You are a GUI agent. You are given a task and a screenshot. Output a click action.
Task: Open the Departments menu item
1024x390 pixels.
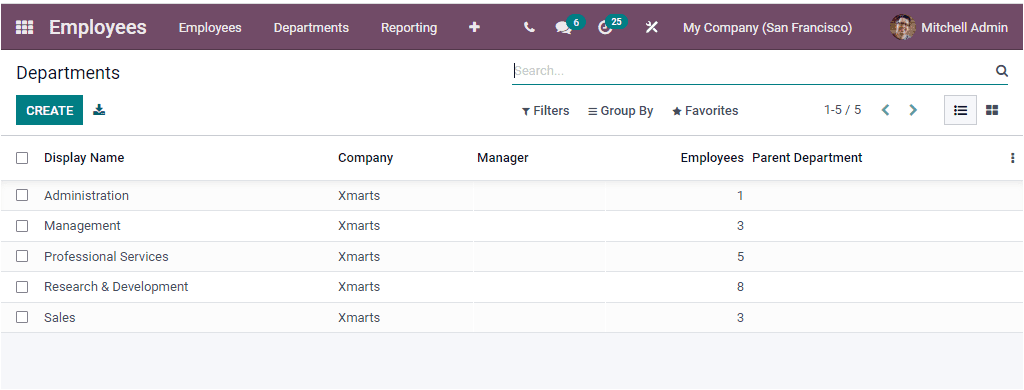point(311,27)
